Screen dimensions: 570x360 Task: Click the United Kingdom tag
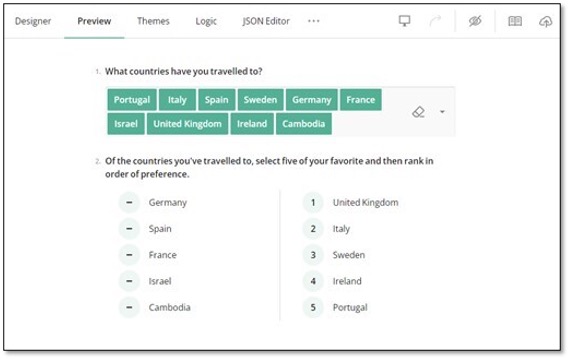coord(187,124)
